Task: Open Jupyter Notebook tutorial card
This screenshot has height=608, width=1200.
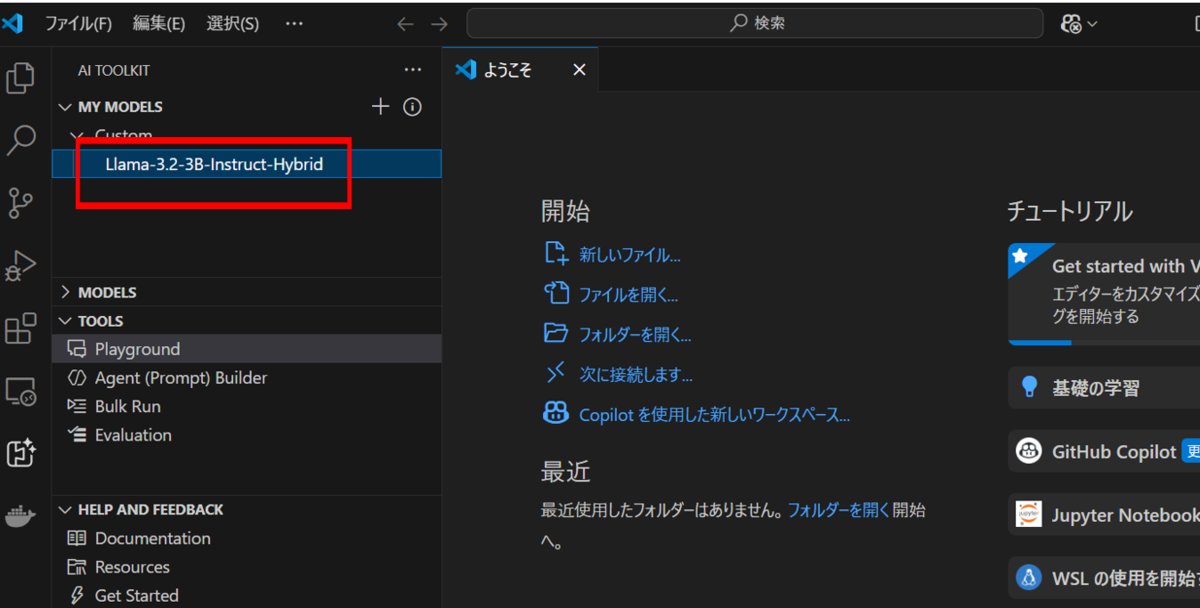Action: point(1104,515)
